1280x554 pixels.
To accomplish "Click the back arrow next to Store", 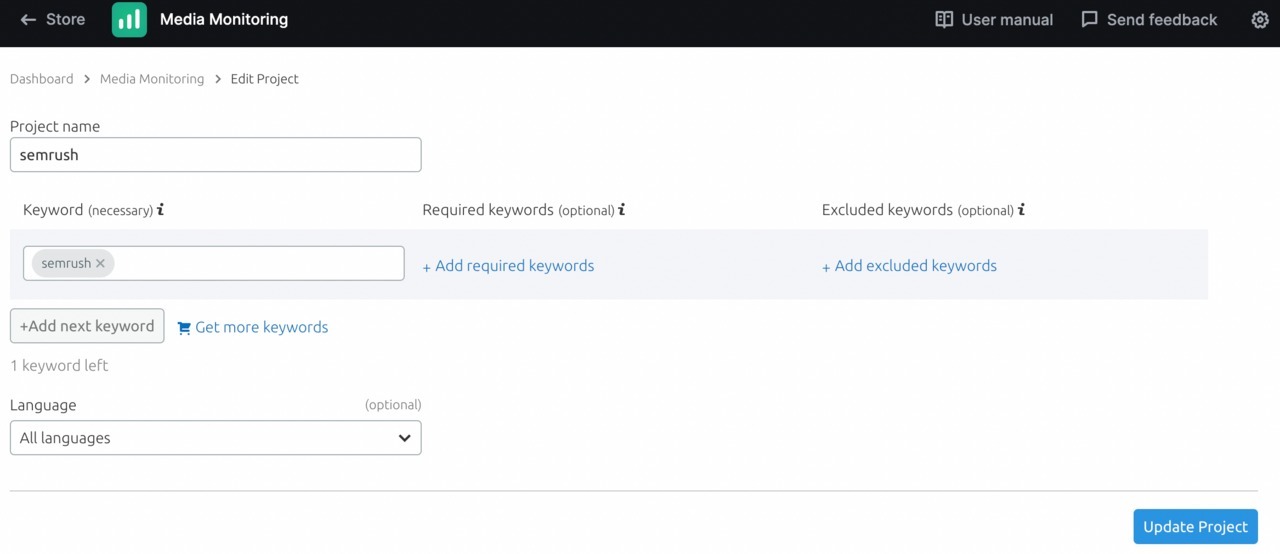I will pyautogui.click(x=28, y=19).
